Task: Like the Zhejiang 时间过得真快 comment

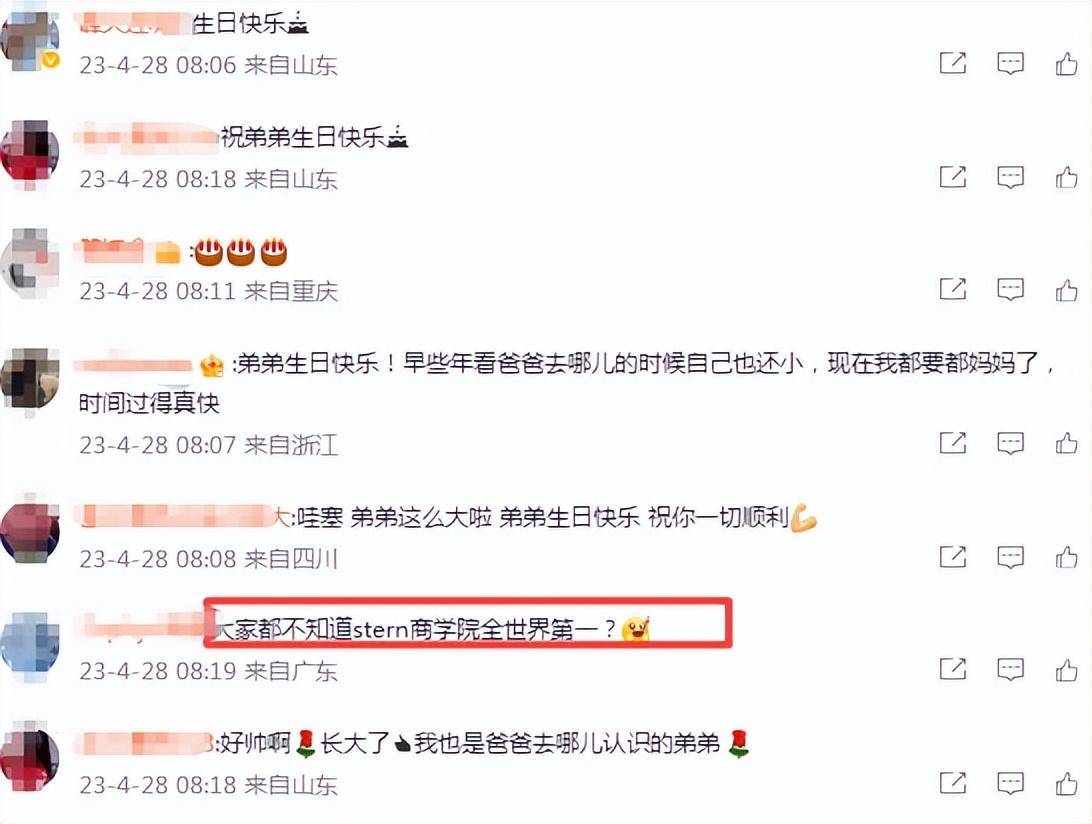Action: click(x=1066, y=443)
